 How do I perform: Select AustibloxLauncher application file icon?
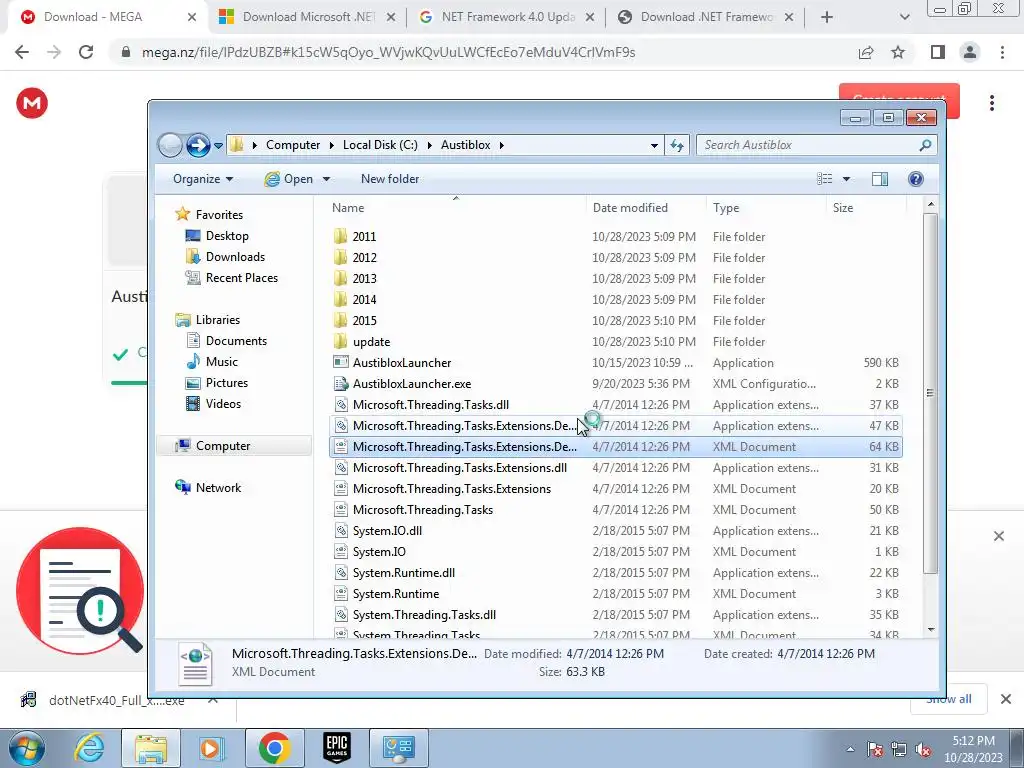(x=340, y=362)
